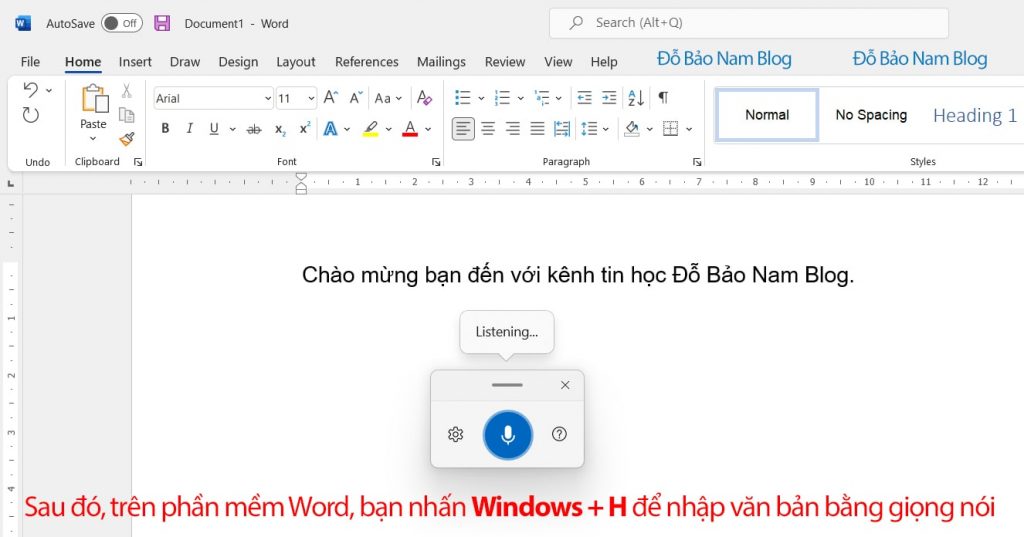
Task: Click the Distributed alignment icon
Action: [x=562, y=129]
